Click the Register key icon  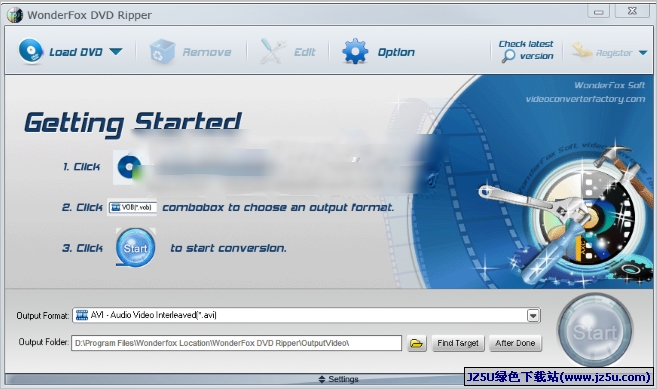582,52
